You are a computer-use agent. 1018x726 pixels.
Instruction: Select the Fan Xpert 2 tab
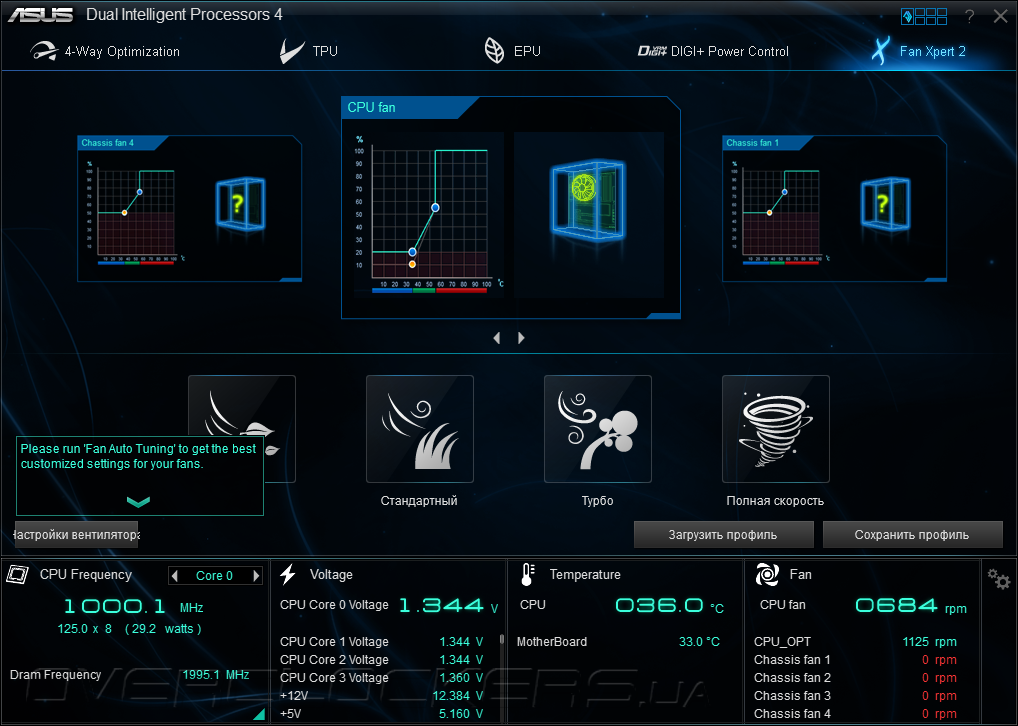(x=919, y=51)
